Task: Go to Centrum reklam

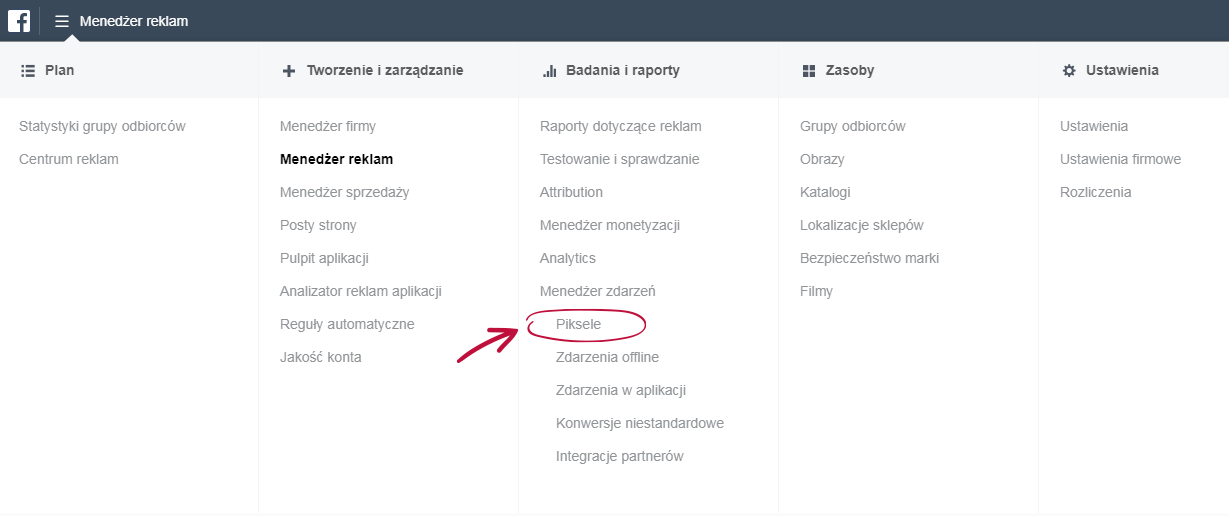Action: point(69,159)
